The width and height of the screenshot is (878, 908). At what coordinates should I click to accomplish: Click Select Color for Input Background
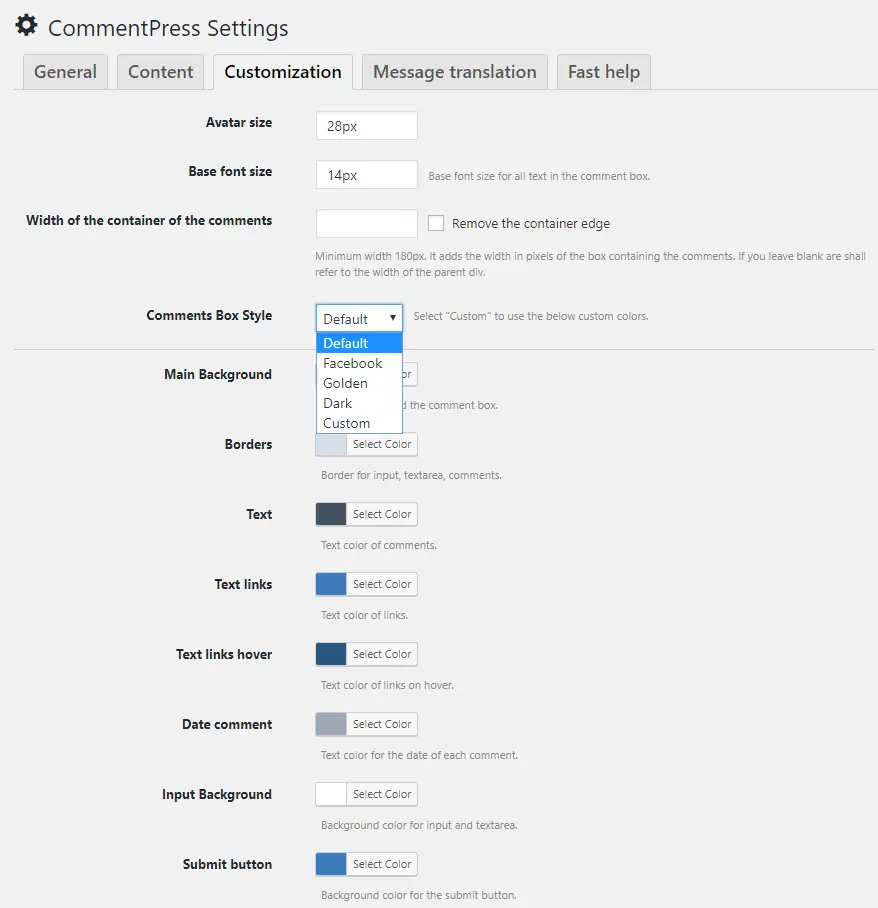tap(382, 794)
